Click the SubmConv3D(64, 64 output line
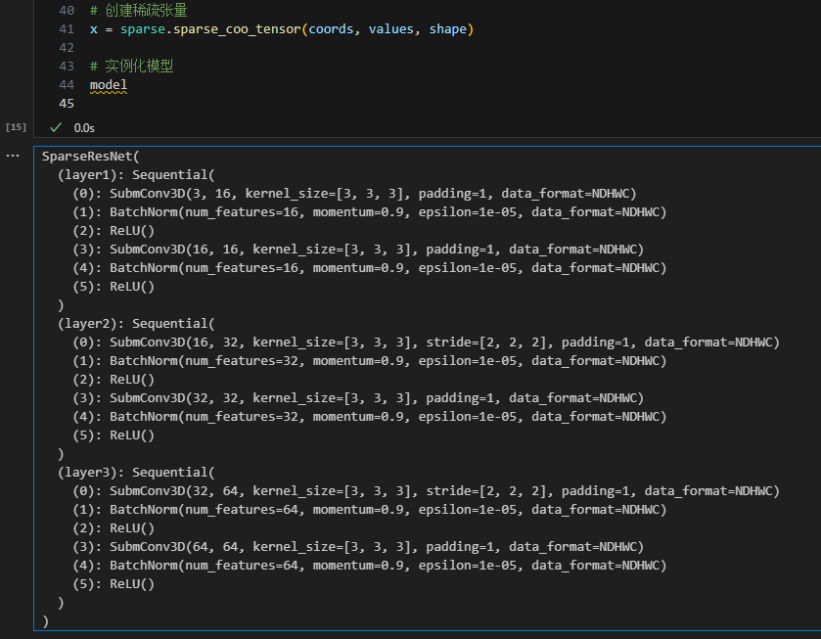 tap(358, 547)
